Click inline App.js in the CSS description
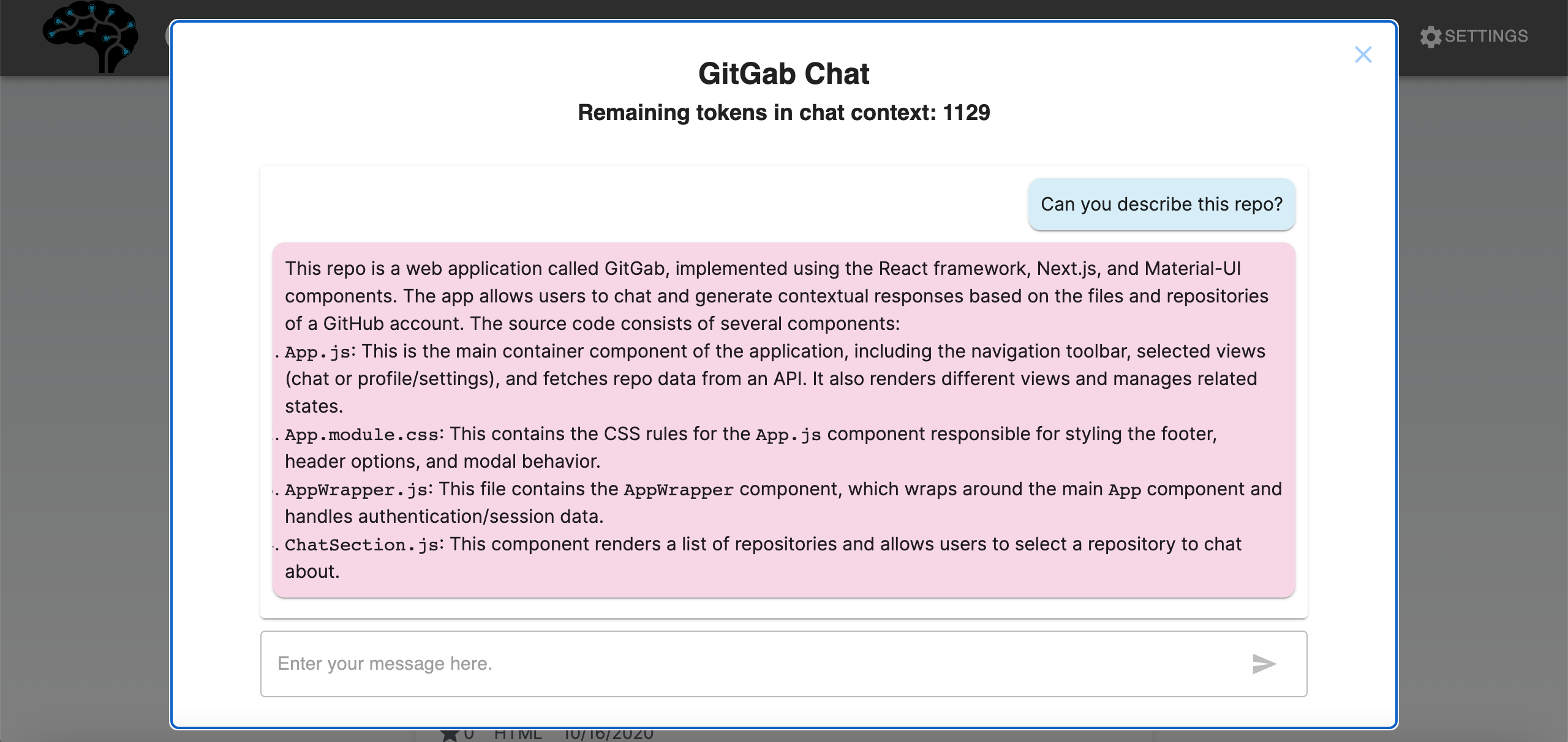 point(788,435)
